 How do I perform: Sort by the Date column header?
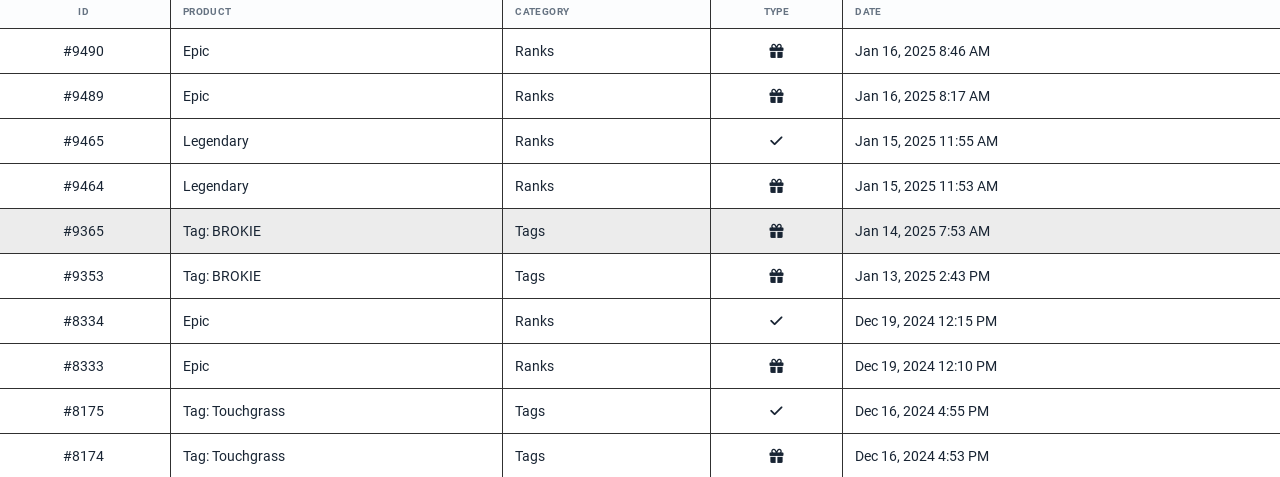868,12
